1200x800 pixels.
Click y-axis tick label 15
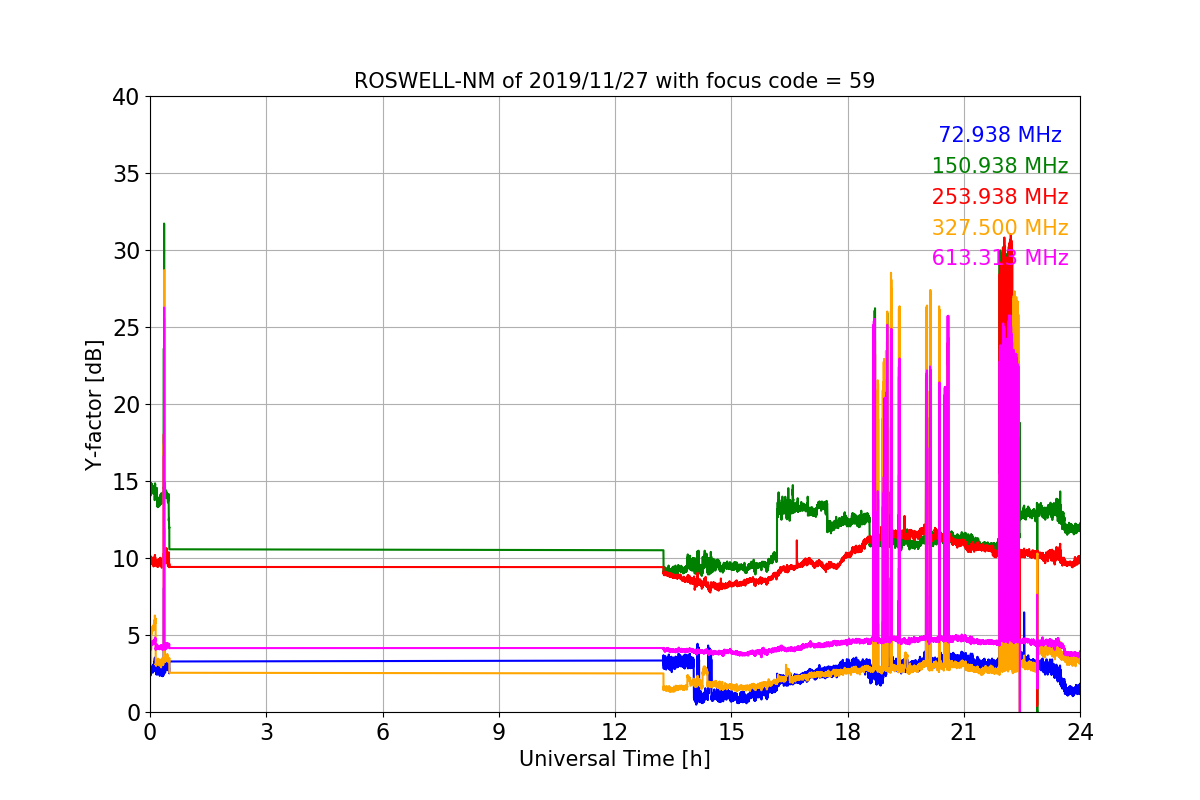click(x=125, y=482)
